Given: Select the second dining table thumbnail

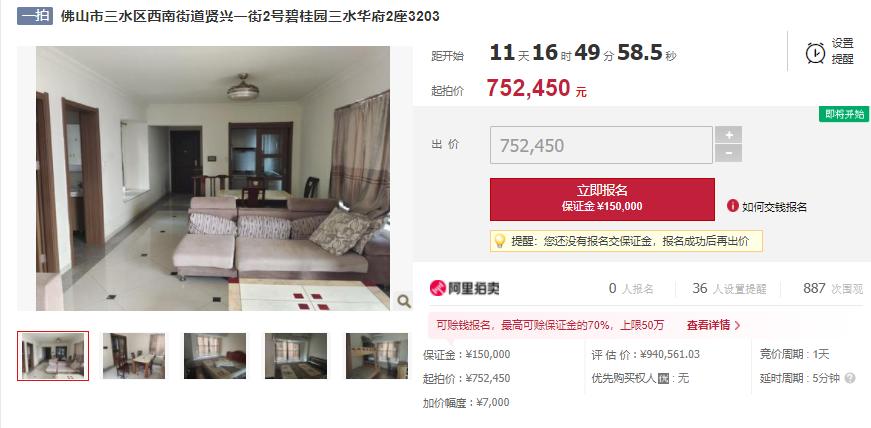Looking at the screenshot, I should pyautogui.click(x=134, y=356).
